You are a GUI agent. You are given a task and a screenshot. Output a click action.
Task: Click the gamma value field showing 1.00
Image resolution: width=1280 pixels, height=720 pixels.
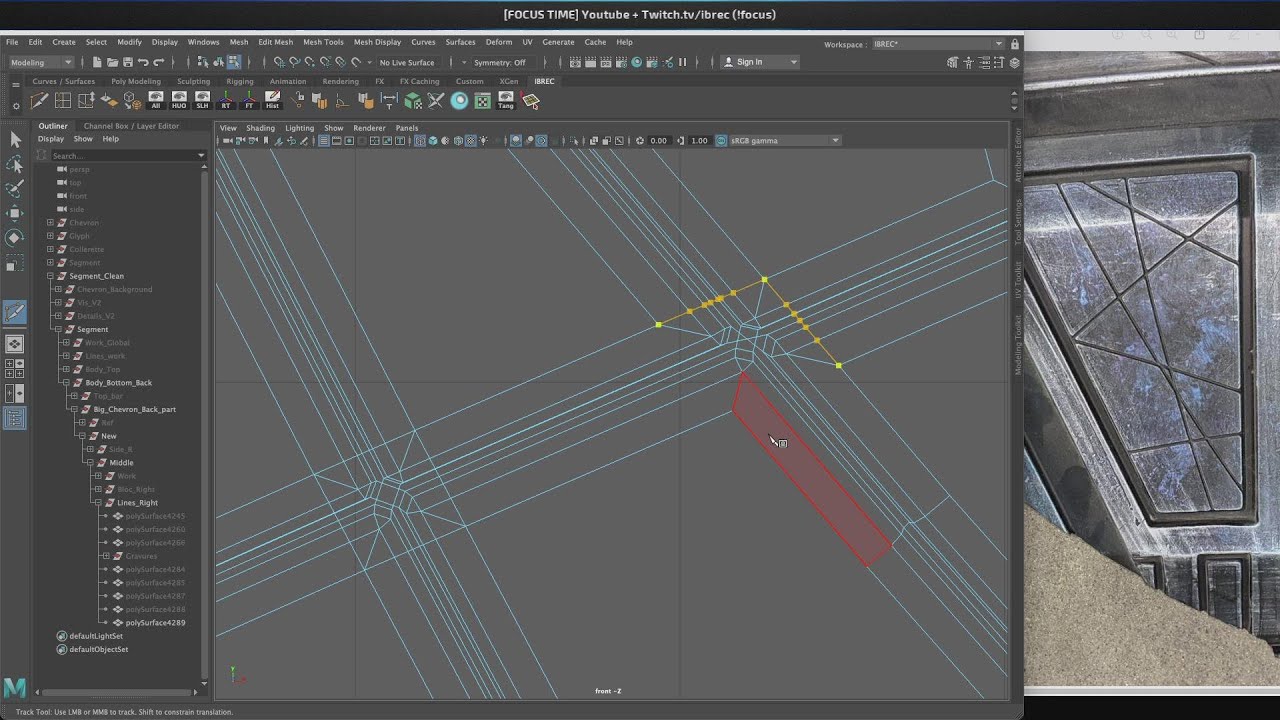[699, 141]
